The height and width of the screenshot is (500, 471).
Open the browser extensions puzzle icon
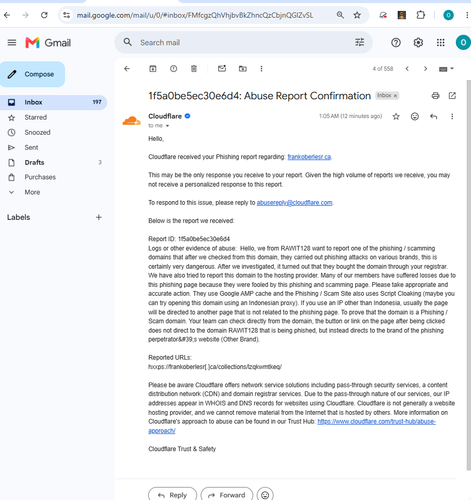(421, 15)
